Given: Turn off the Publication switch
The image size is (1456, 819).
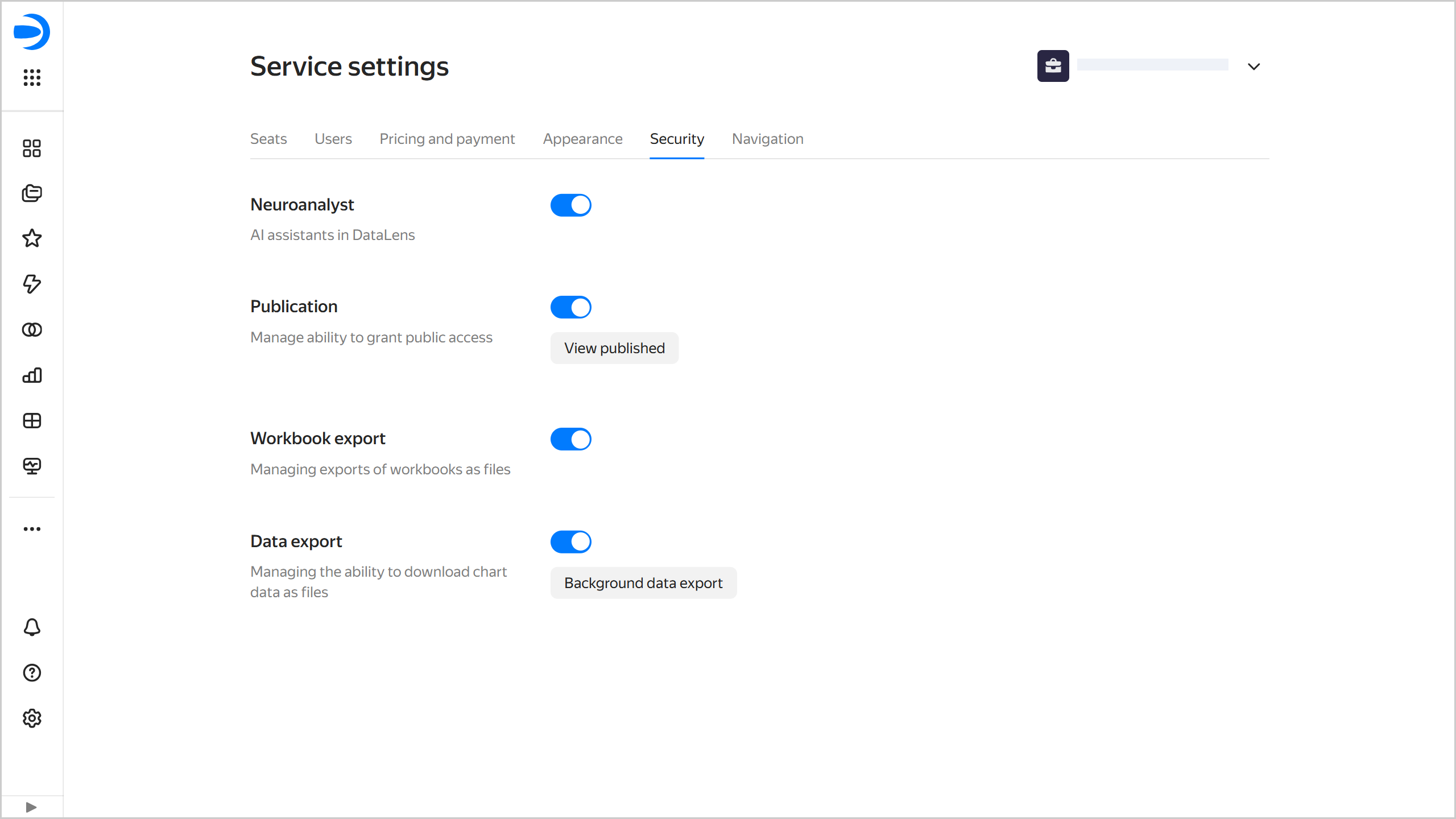Looking at the screenshot, I should click(570, 307).
